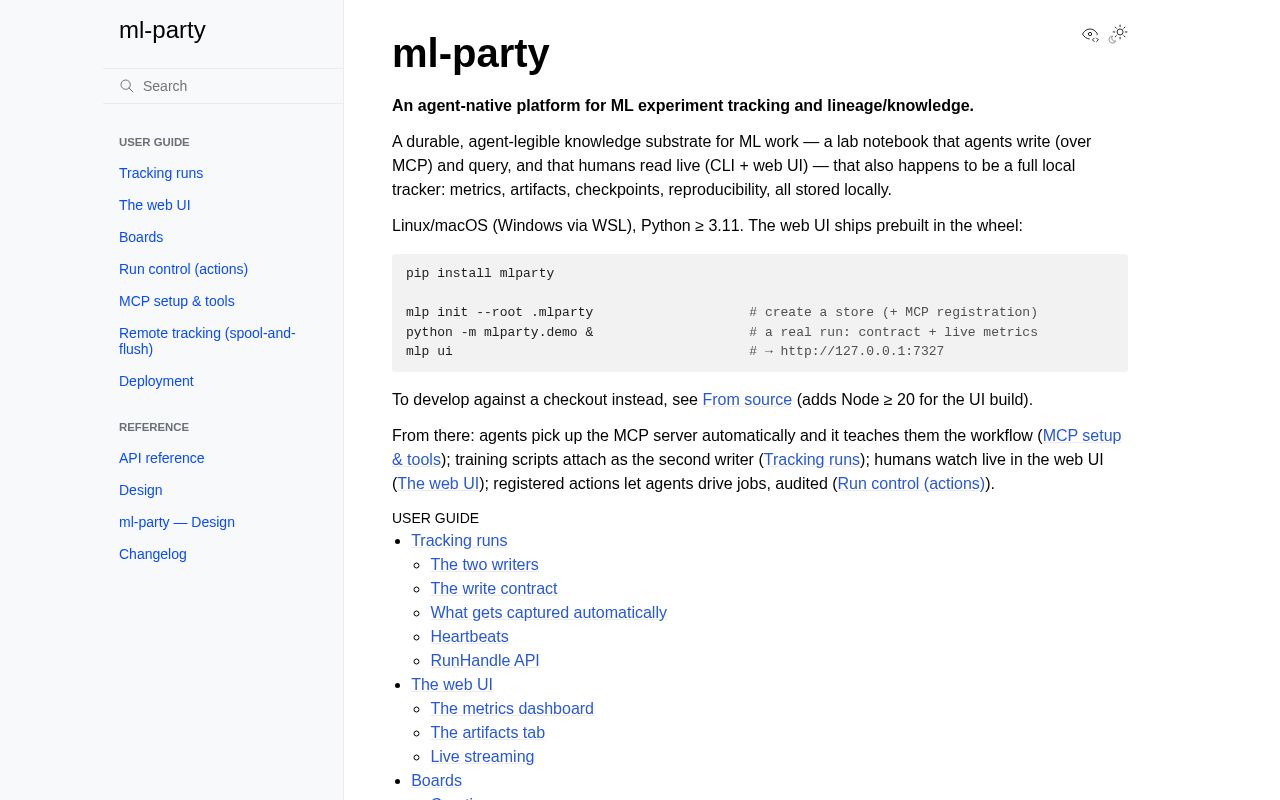Screen dimensions: 1280x800
Task: Open the Deployment page in the sidebar
Action: (156, 381)
